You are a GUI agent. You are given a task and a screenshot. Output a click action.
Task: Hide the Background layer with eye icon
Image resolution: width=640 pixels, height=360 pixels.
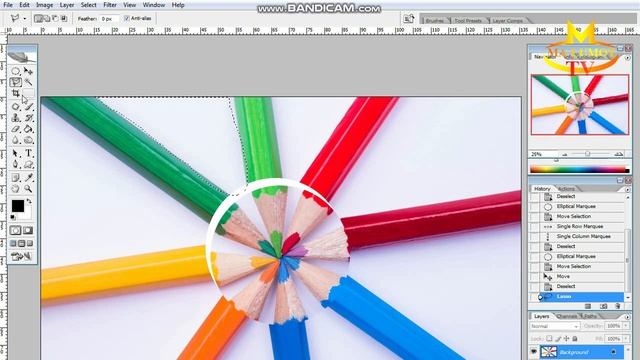[533, 352]
